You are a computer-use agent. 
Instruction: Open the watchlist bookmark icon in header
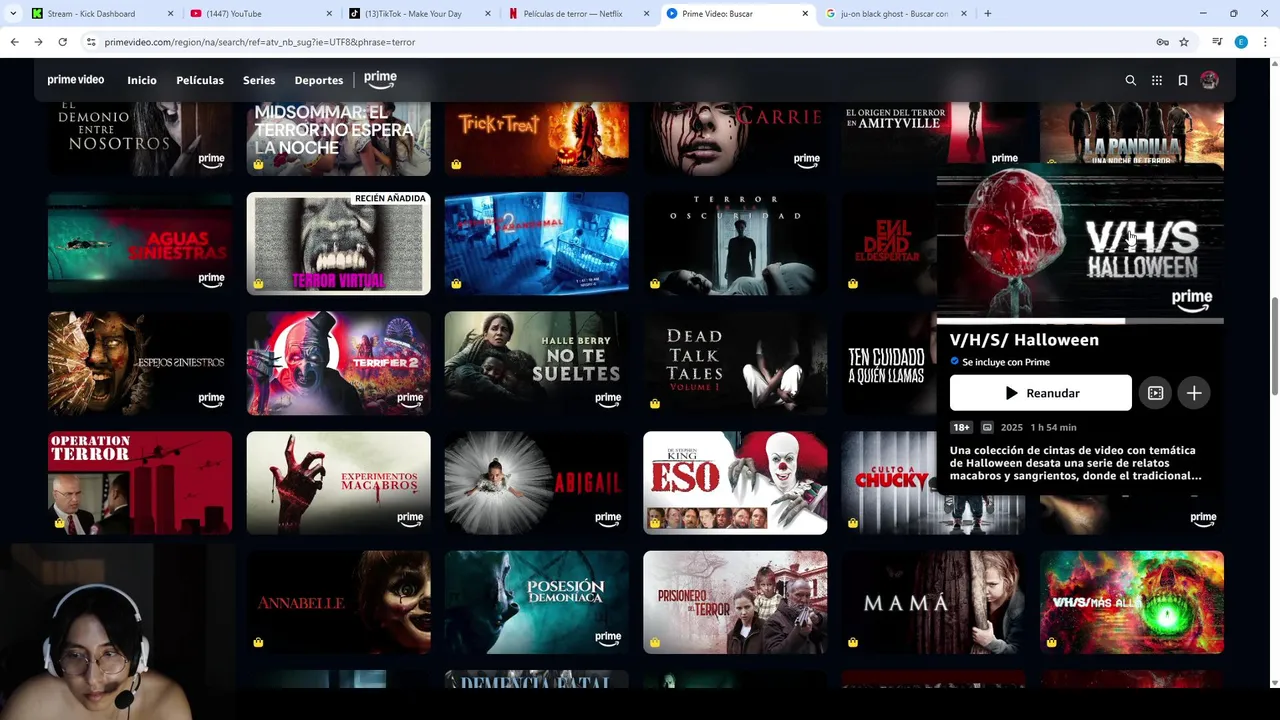(x=1182, y=80)
